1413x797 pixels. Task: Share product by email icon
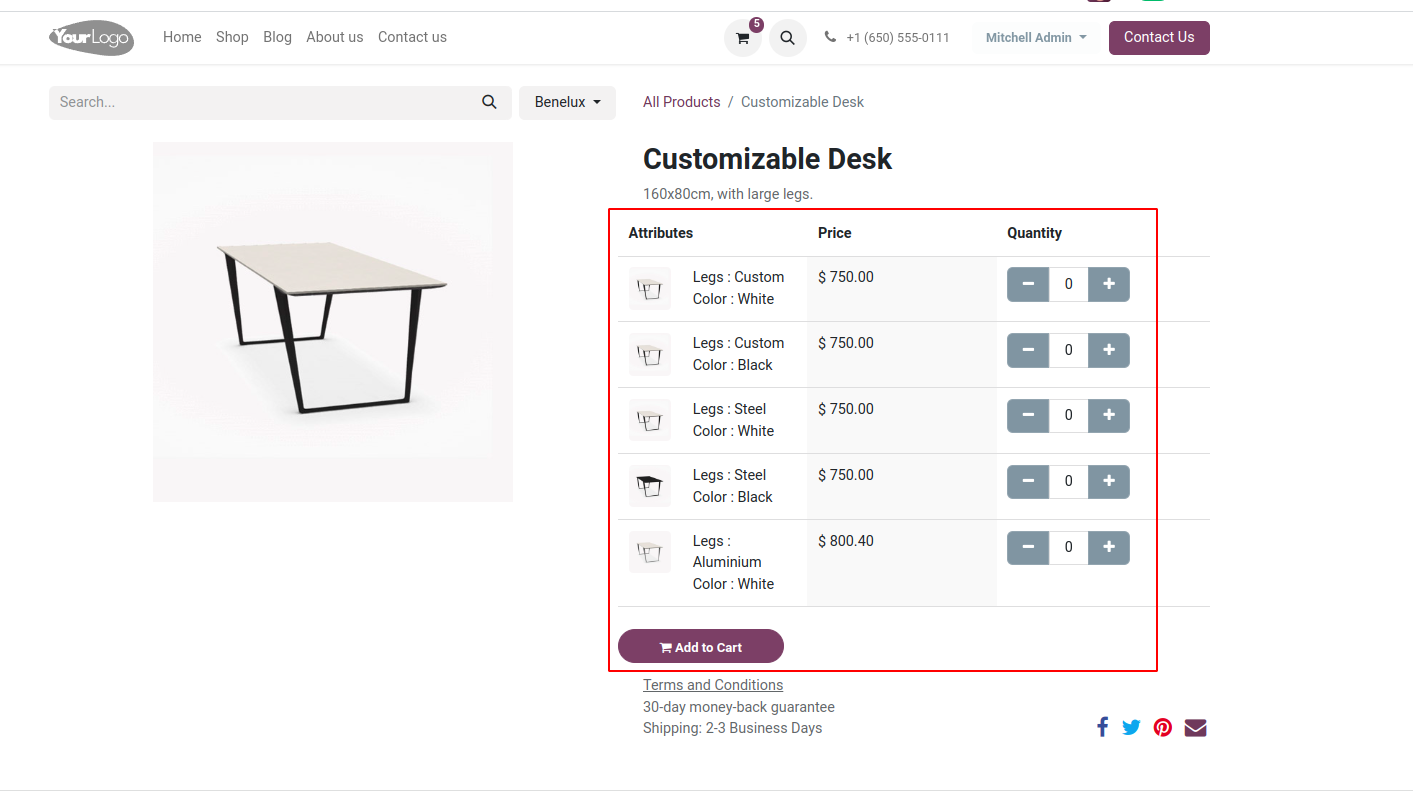point(1195,727)
